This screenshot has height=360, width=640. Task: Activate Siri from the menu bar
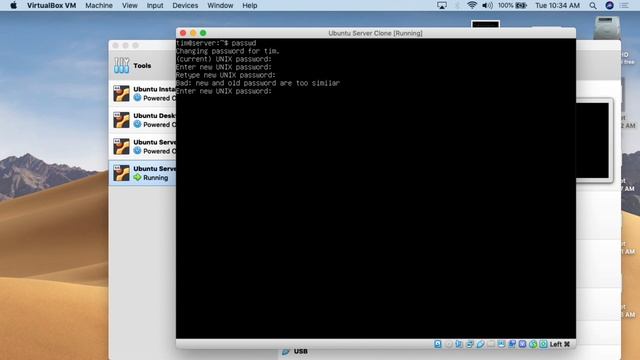609,5
